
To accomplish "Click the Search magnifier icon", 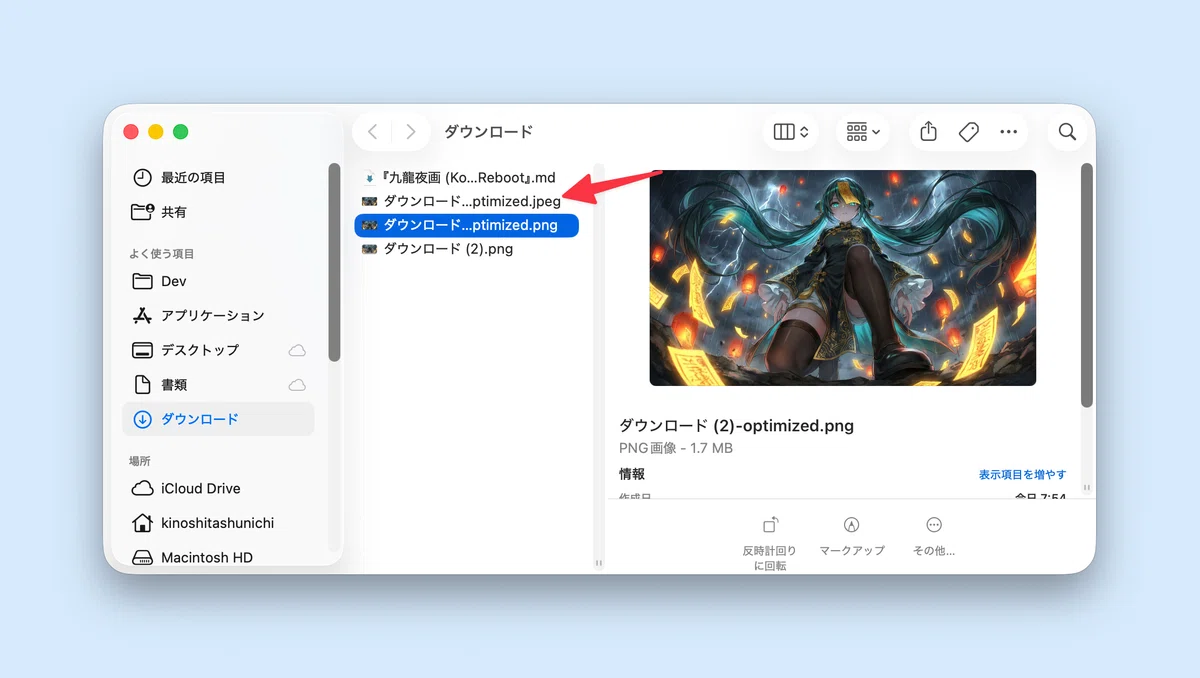I will coord(1067,132).
